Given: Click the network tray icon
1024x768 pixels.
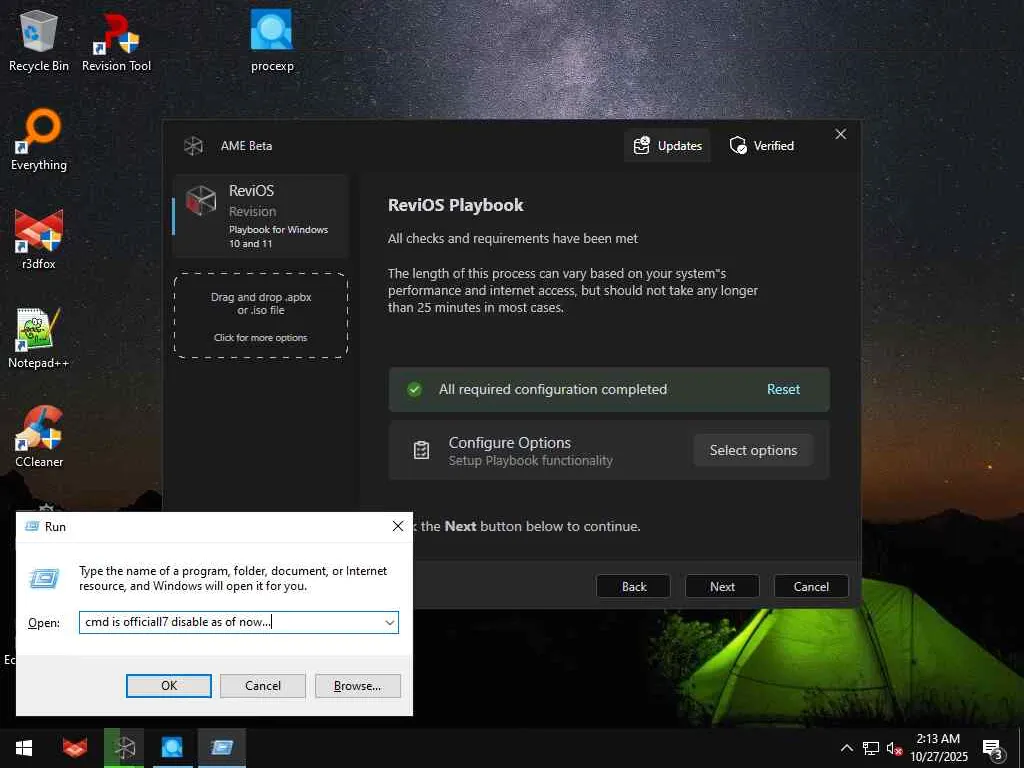Looking at the screenshot, I should (871, 748).
